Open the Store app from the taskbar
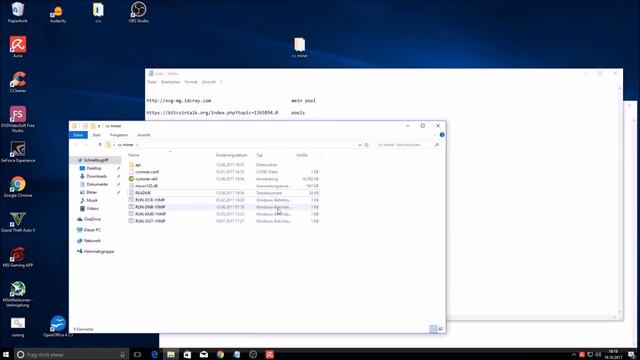This screenshot has height=360, width=640. click(187, 354)
